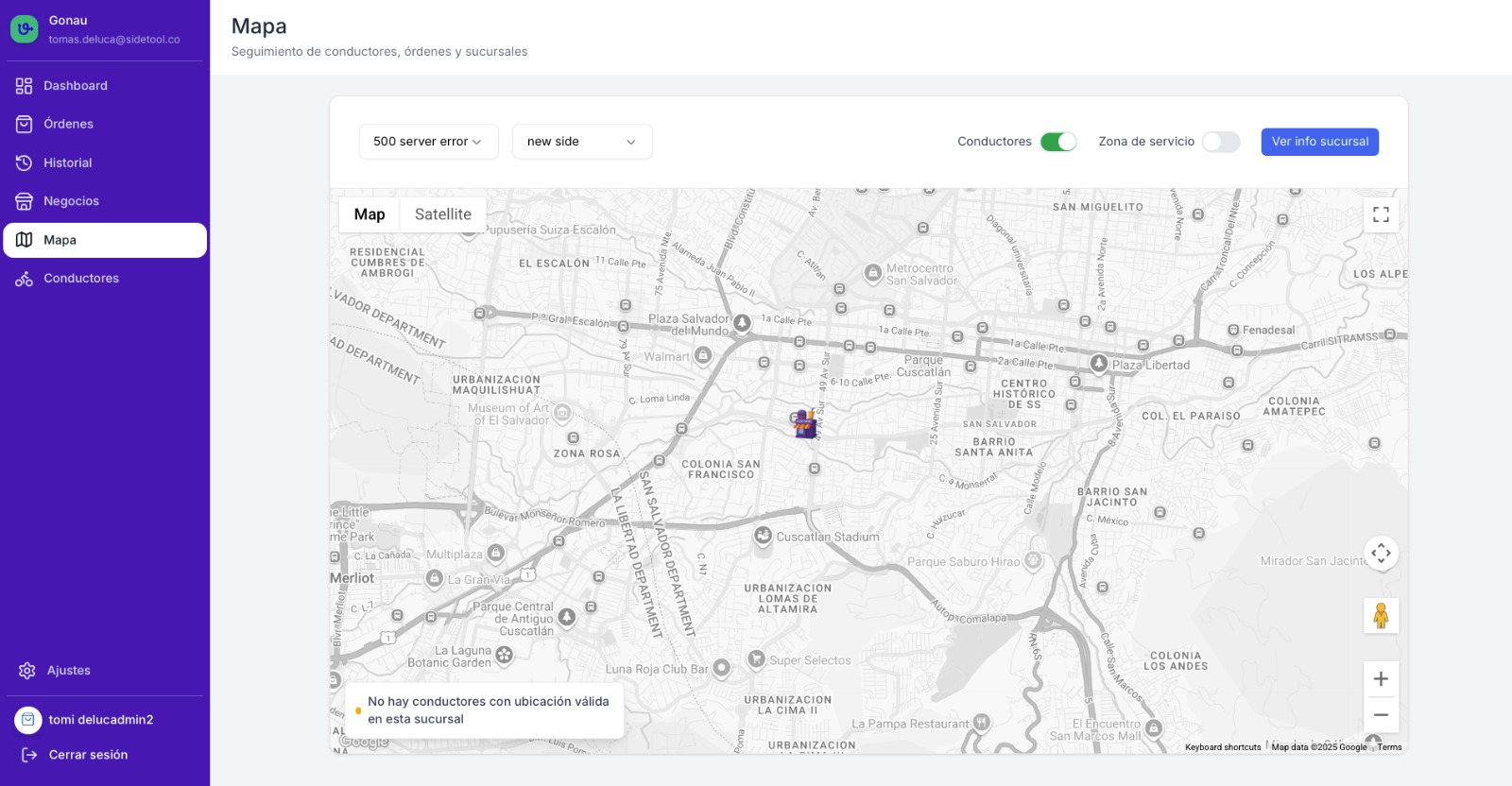Click La Laguna Botanic Garden marker
This screenshot has height=786, width=1512.
click(505, 655)
